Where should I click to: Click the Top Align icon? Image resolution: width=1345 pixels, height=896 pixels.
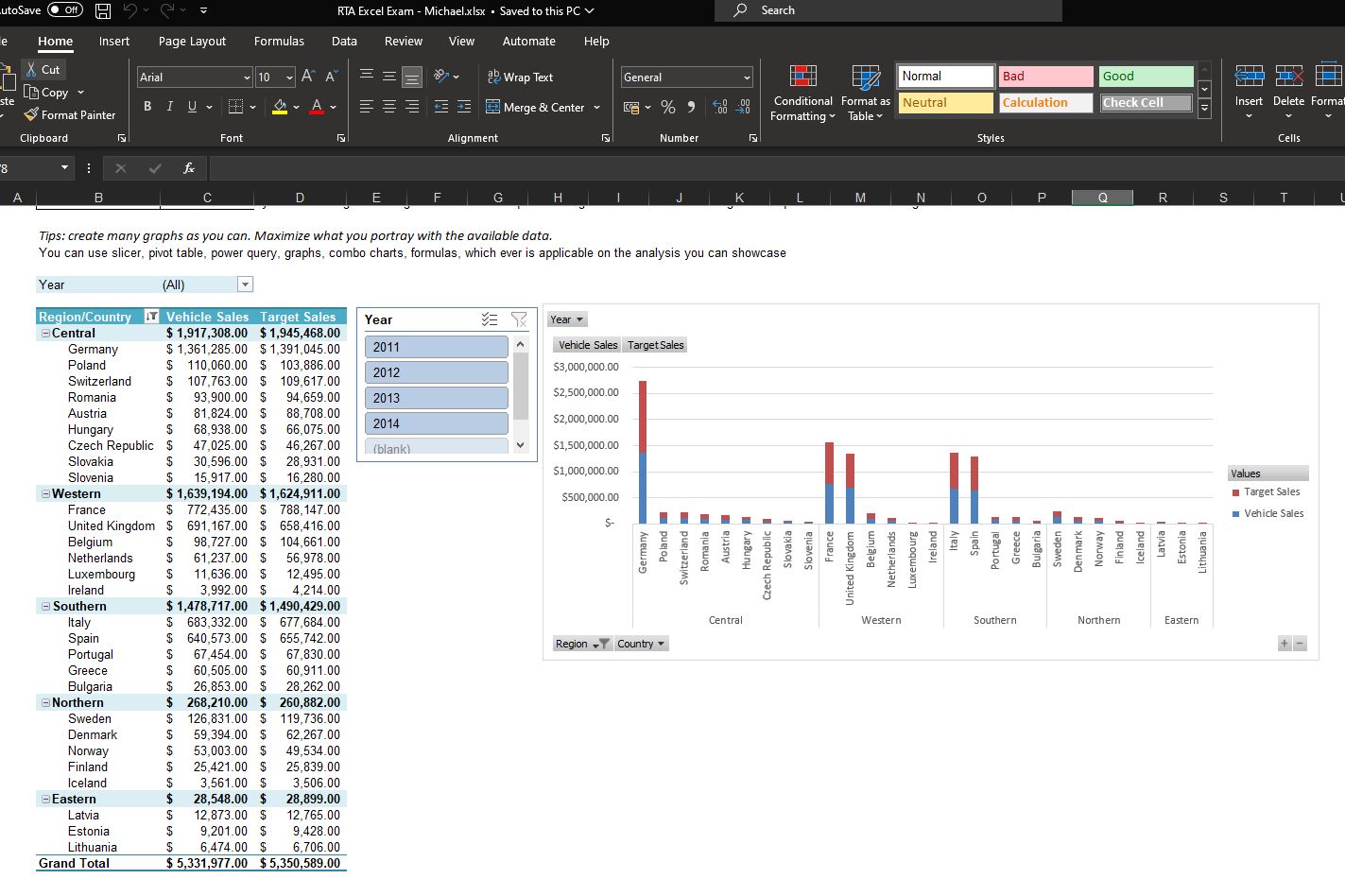(x=367, y=77)
